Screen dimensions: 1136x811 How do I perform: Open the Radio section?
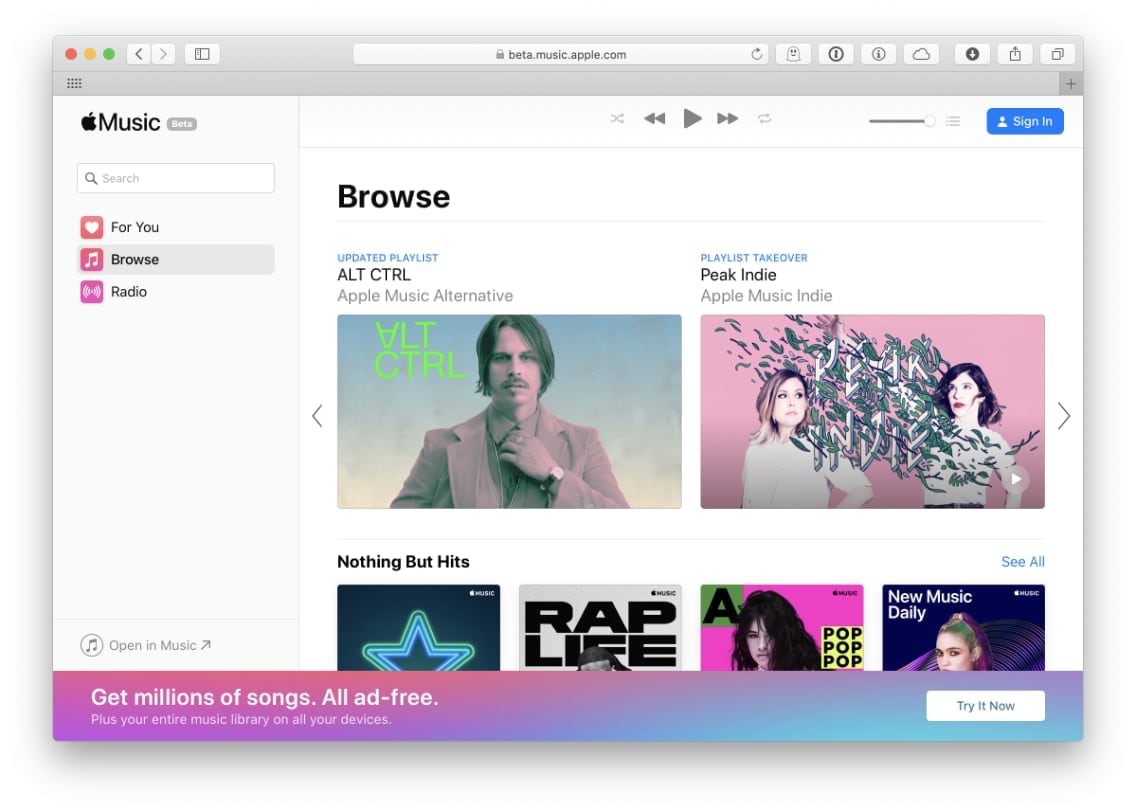[175, 291]
